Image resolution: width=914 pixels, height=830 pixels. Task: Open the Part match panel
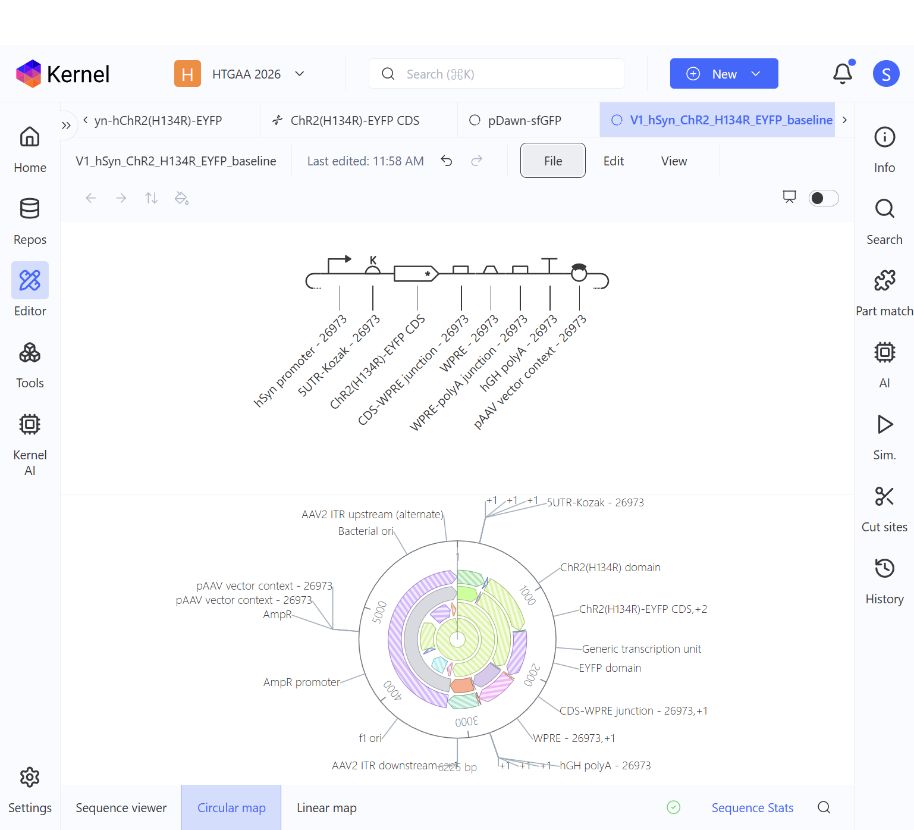(x=884, y=293)
